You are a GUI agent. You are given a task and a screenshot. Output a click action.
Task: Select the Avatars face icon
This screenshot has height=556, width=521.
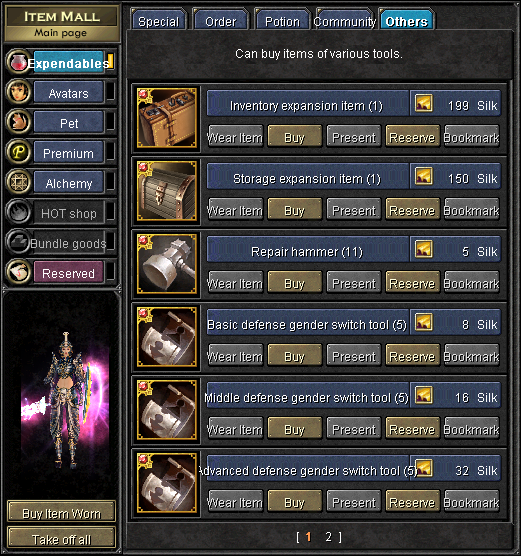tap(18, 92)
